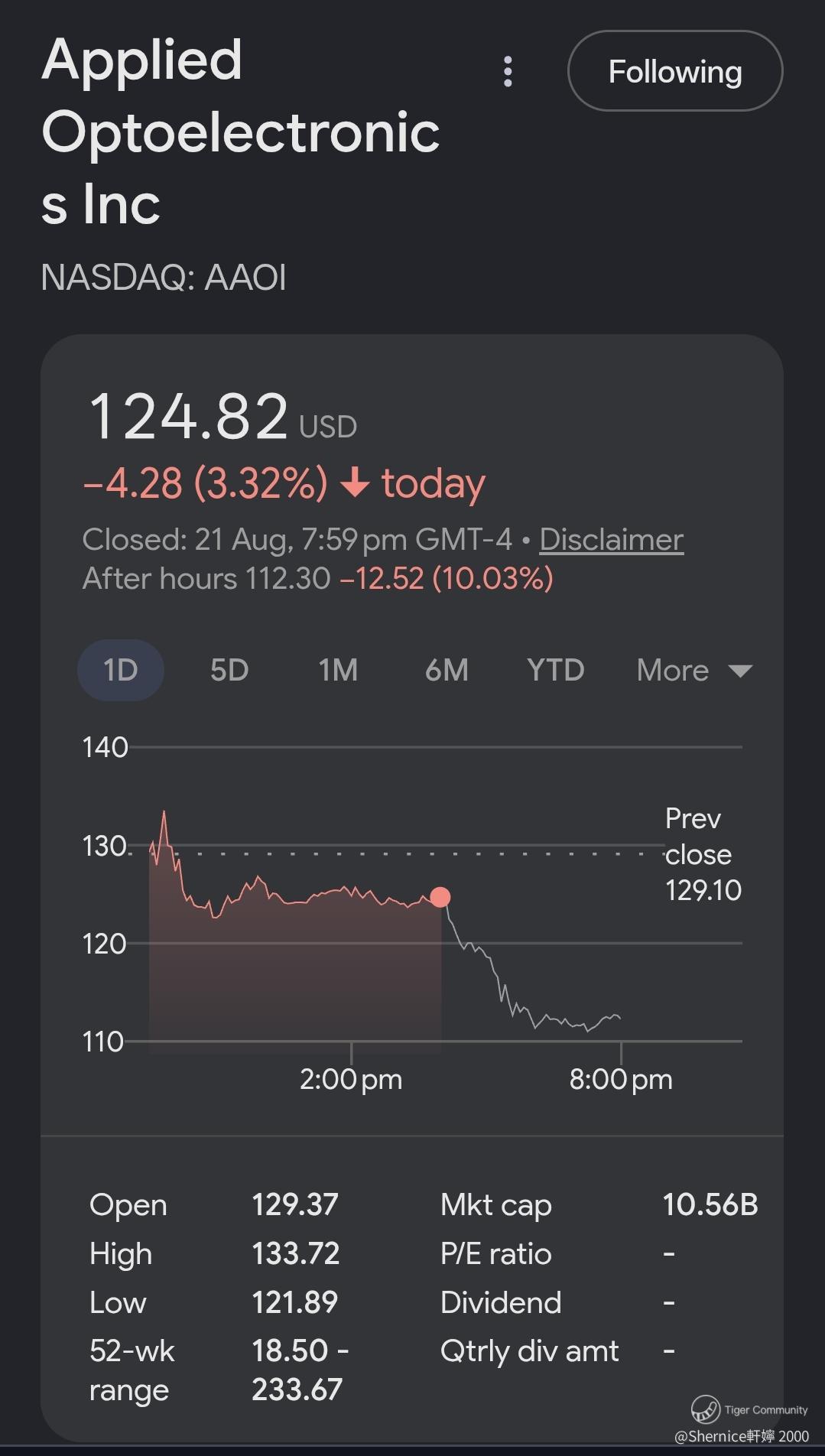
Task: Click the red closing price marker dot
Action: pyautogui.click(x=440, y=897)
